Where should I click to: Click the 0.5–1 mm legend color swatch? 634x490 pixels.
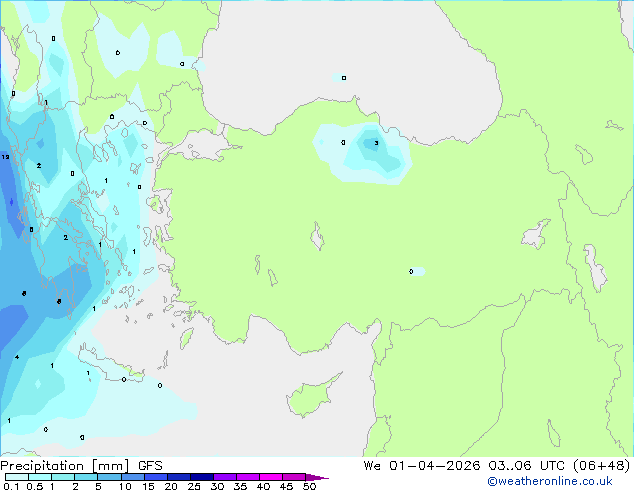click(40, 477)
